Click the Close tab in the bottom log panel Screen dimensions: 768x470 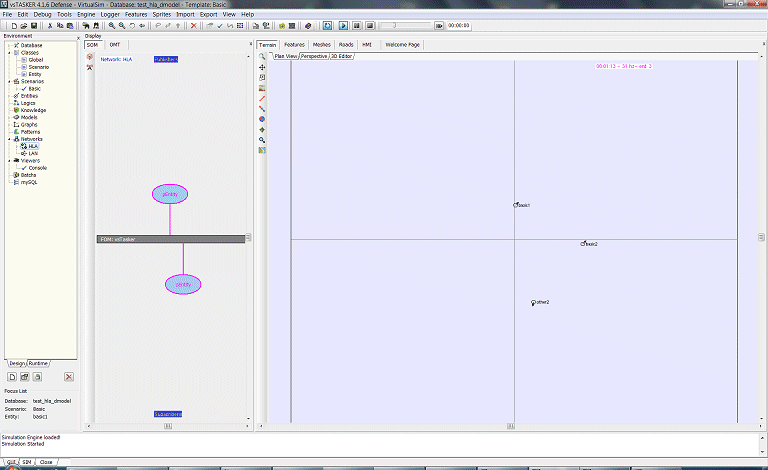pyautogui.click(x=46, y=463)
